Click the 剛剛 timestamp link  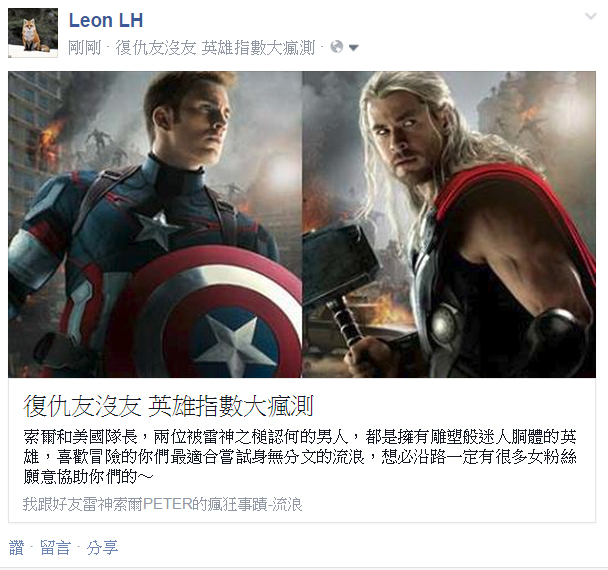coord(85,48)
